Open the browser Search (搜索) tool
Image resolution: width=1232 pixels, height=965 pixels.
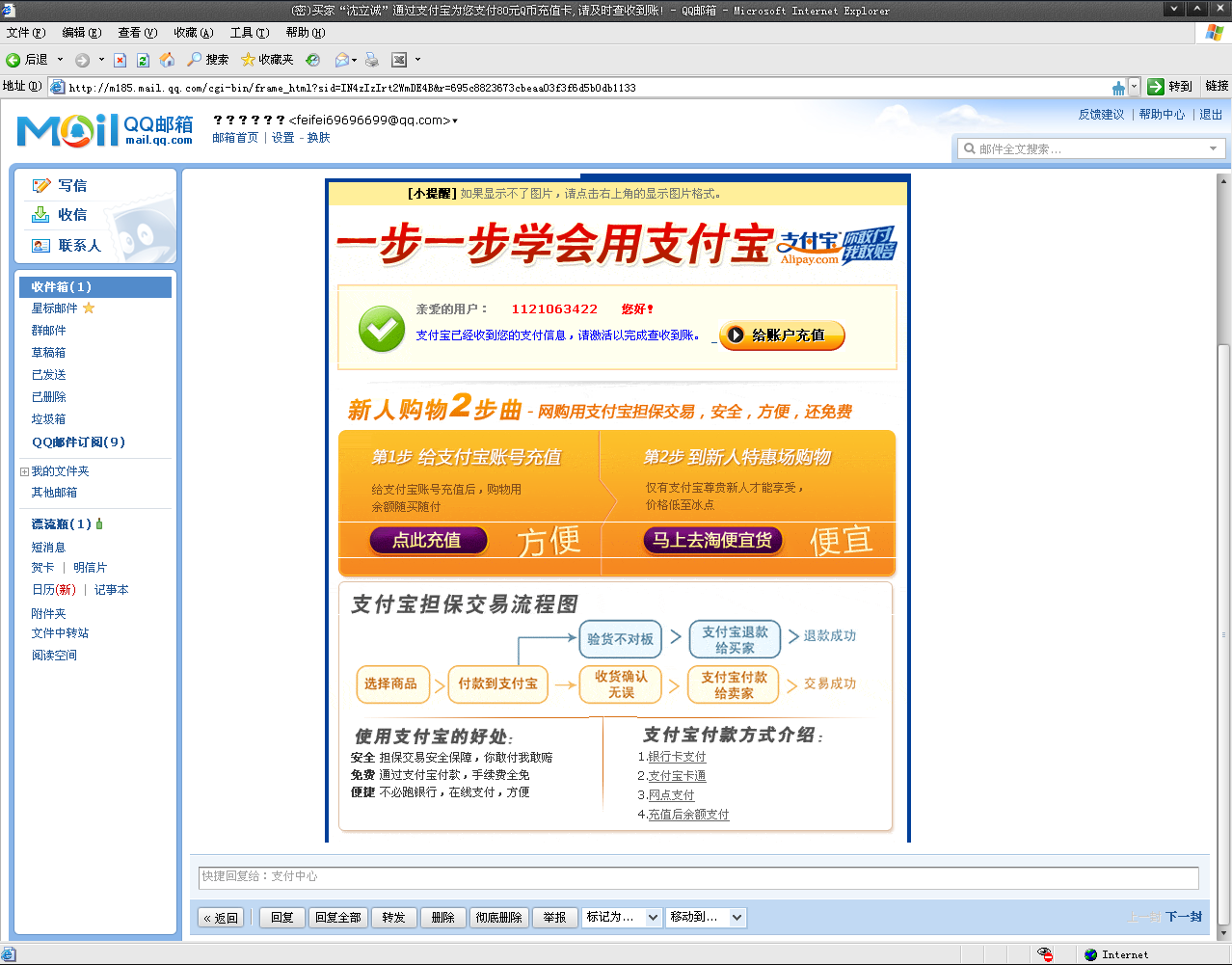pyautogui.click(x=207, y=60)
